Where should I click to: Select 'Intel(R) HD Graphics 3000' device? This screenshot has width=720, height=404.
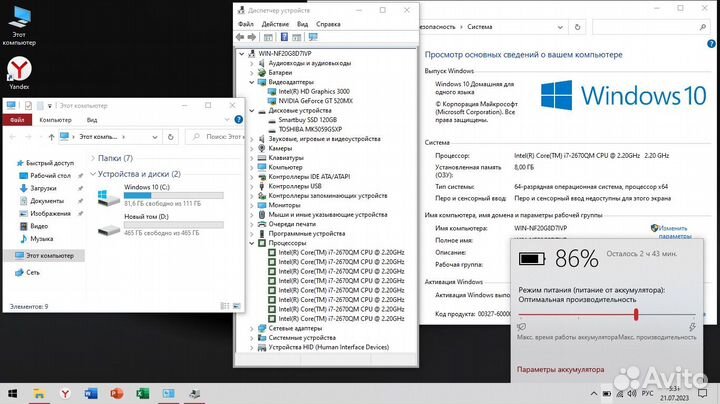314,91
